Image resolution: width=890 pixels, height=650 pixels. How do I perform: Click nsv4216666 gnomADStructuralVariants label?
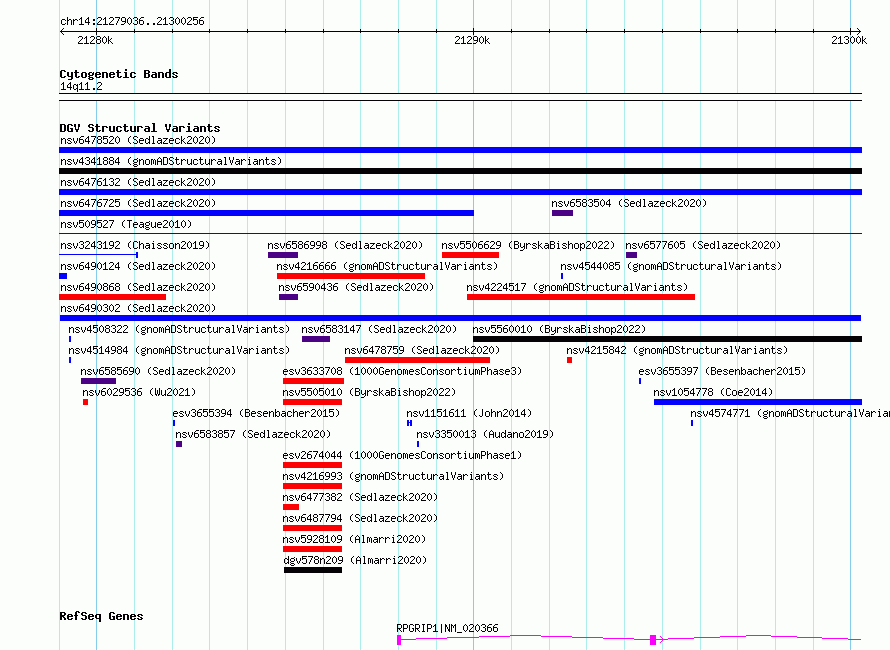[387, 266]
